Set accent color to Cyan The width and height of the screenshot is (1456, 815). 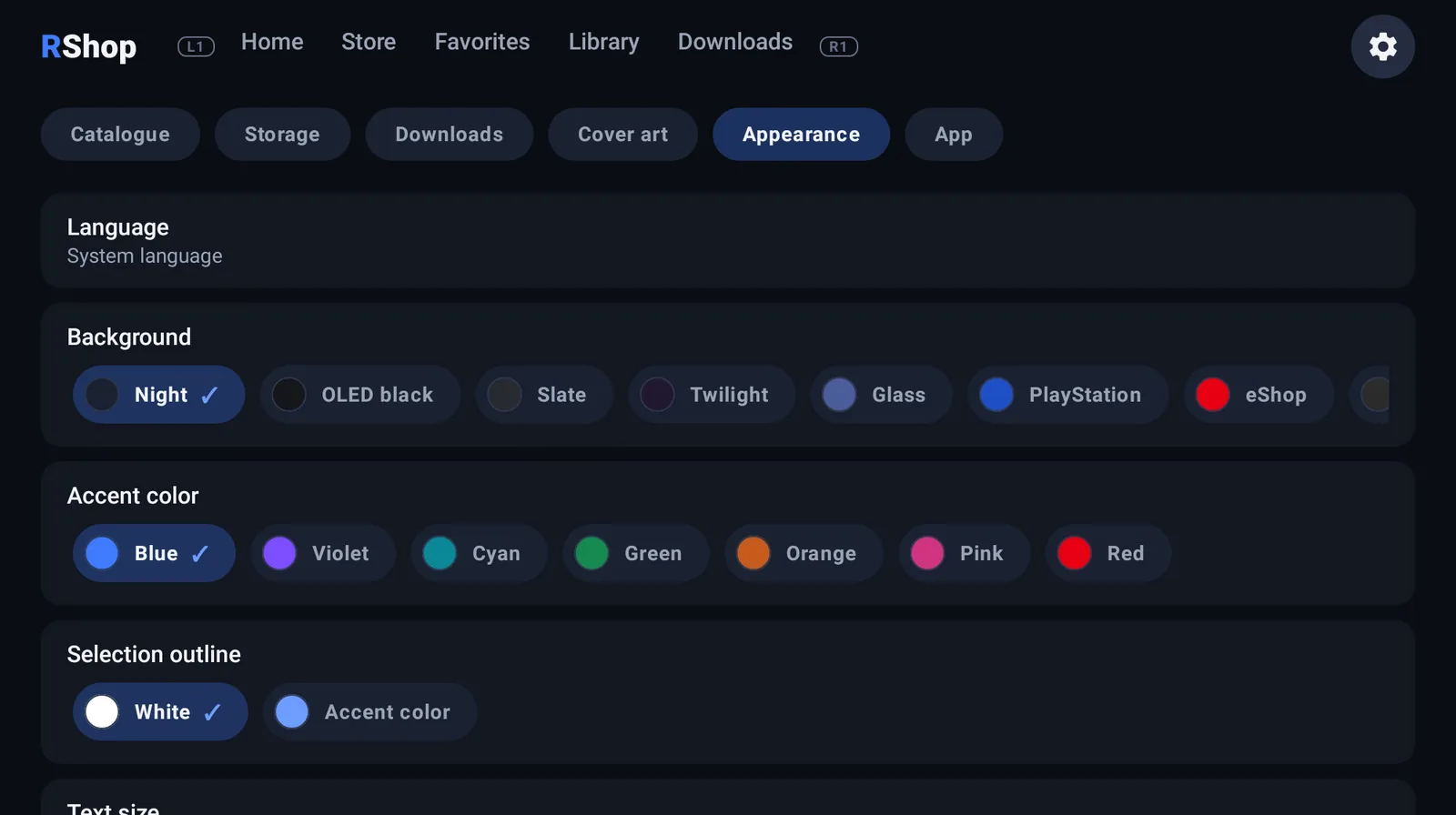479,553
